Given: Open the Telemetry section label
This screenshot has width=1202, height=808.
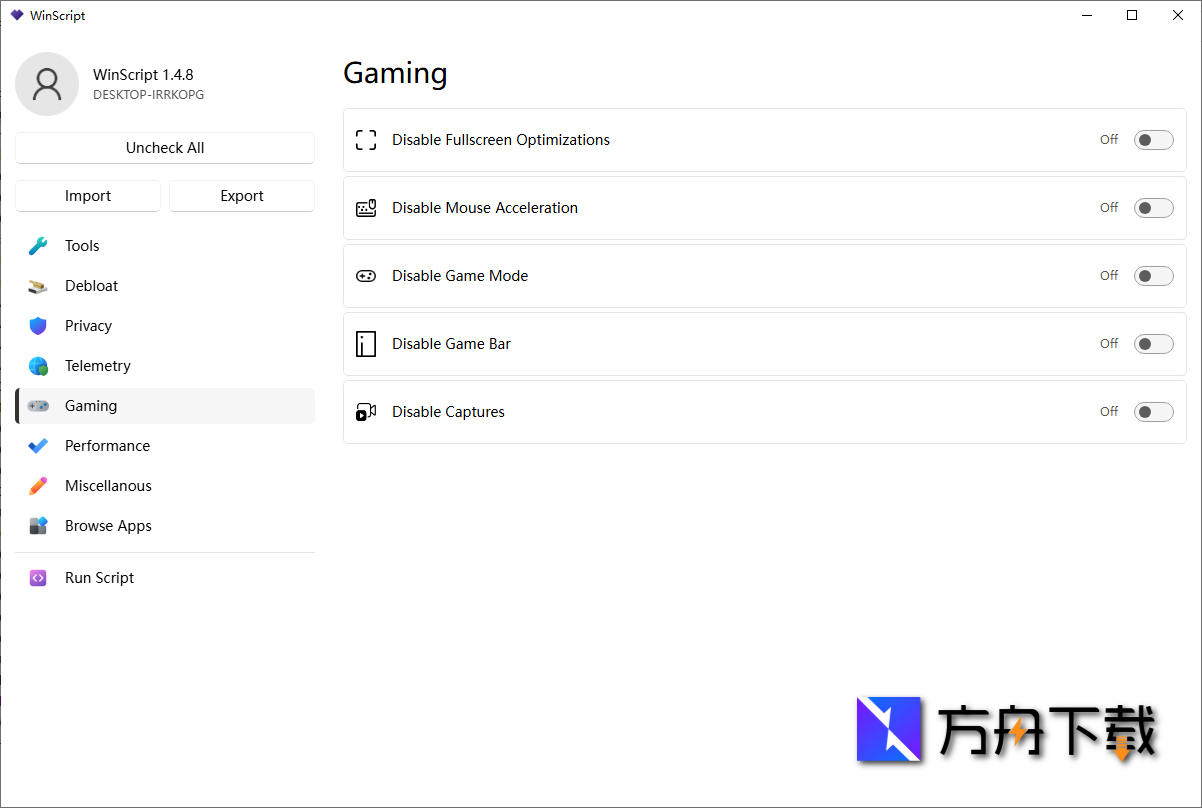Looking at the screenshot, I should pyautogui.click(x=98, y=366).
